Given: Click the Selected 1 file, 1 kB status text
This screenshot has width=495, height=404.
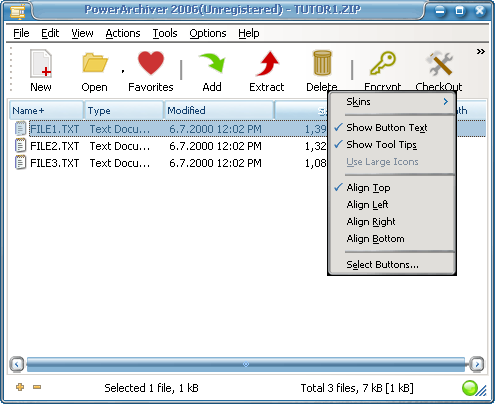Looking at the screenshot, I should pyautogui.click(x=151, y=388).
